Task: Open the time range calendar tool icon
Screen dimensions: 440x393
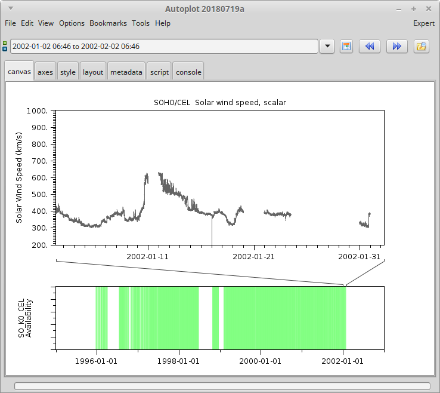Action: click(x=346, y=46)
